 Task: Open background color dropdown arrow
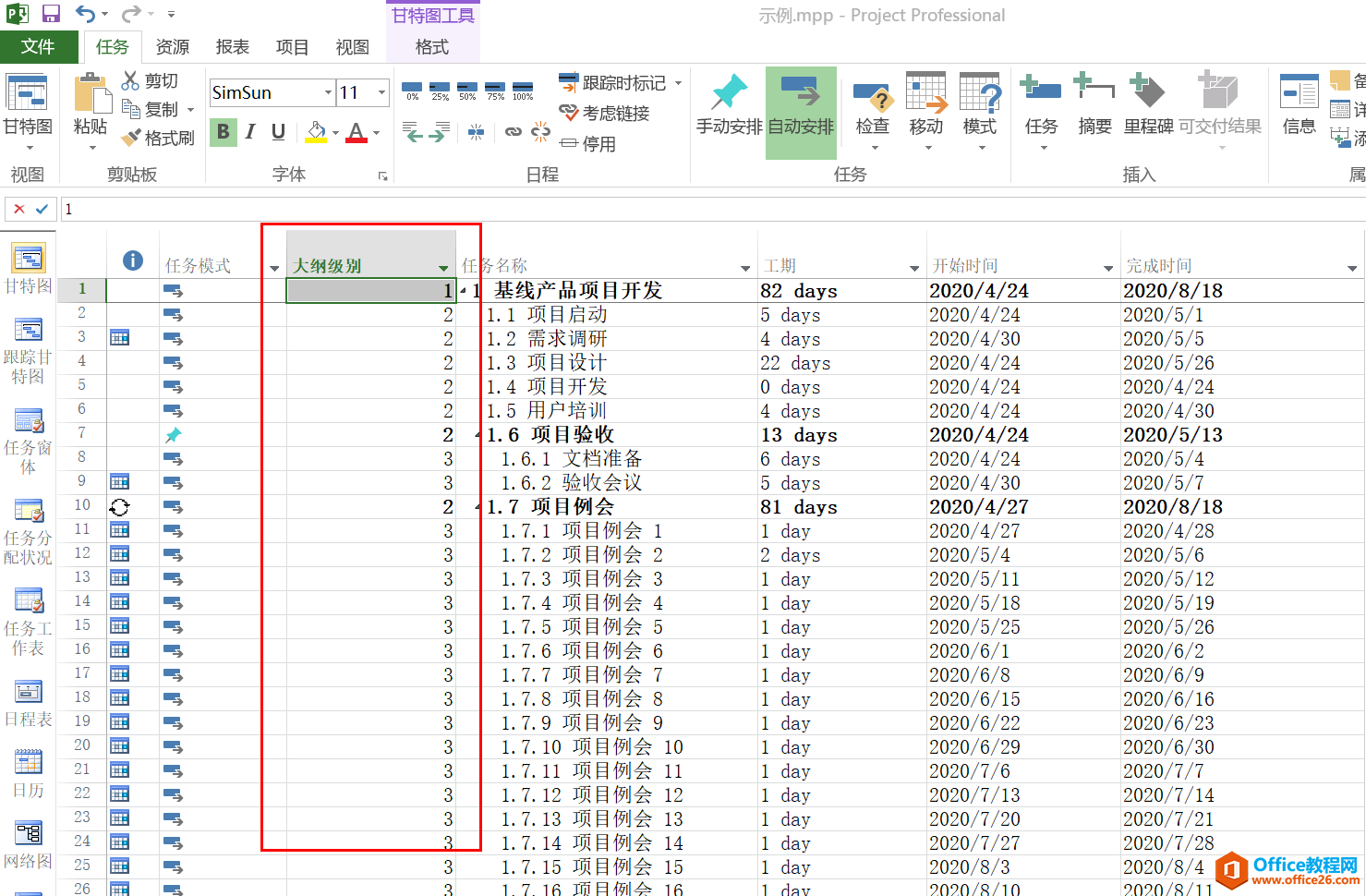[335, 133]
